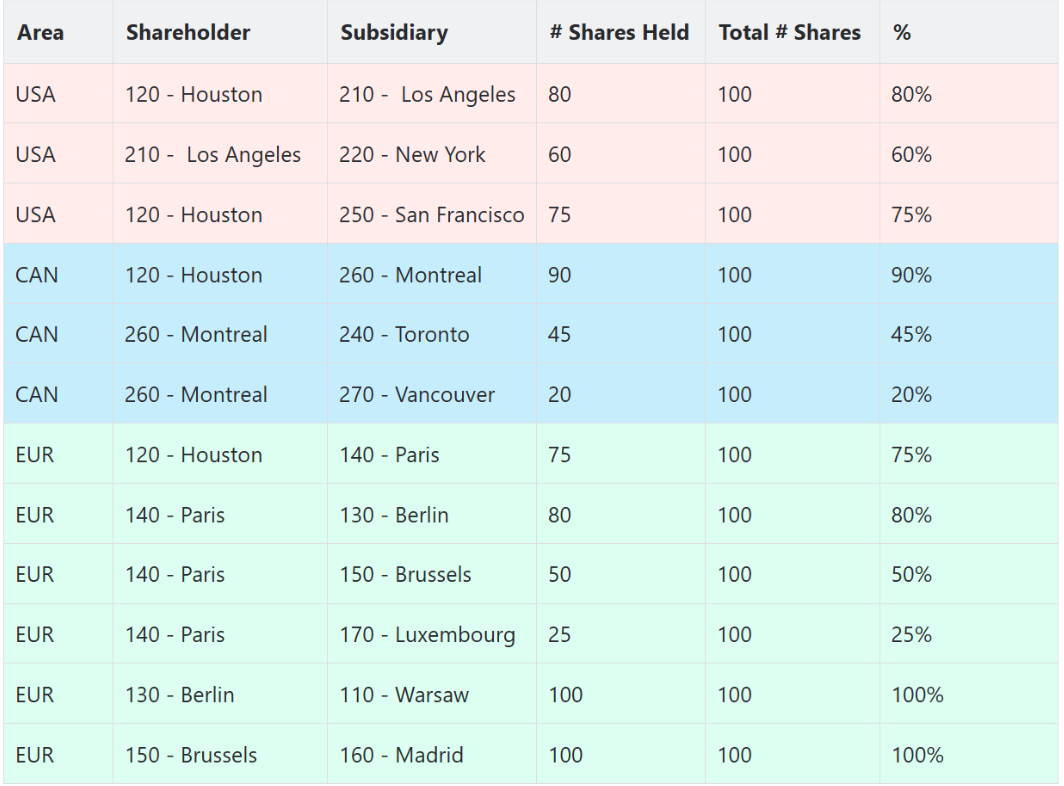Click the # Shares Held header
1064x786 pixels.
point(620,33)
